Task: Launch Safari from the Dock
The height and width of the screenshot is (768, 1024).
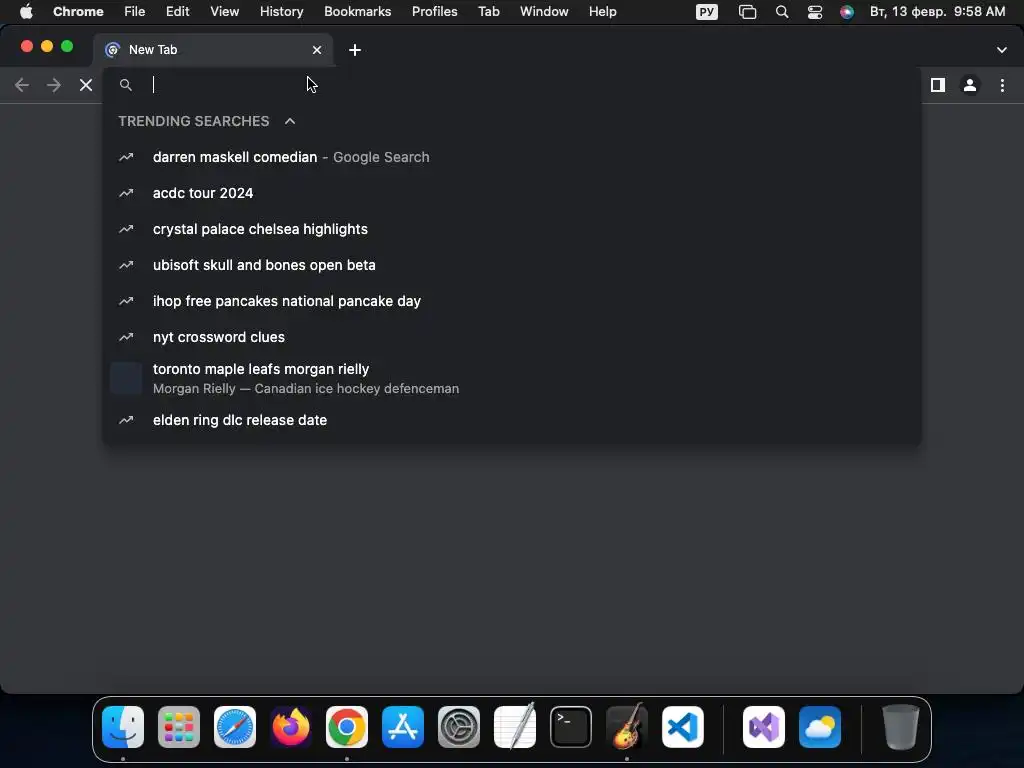Action: tap(235, 727)
